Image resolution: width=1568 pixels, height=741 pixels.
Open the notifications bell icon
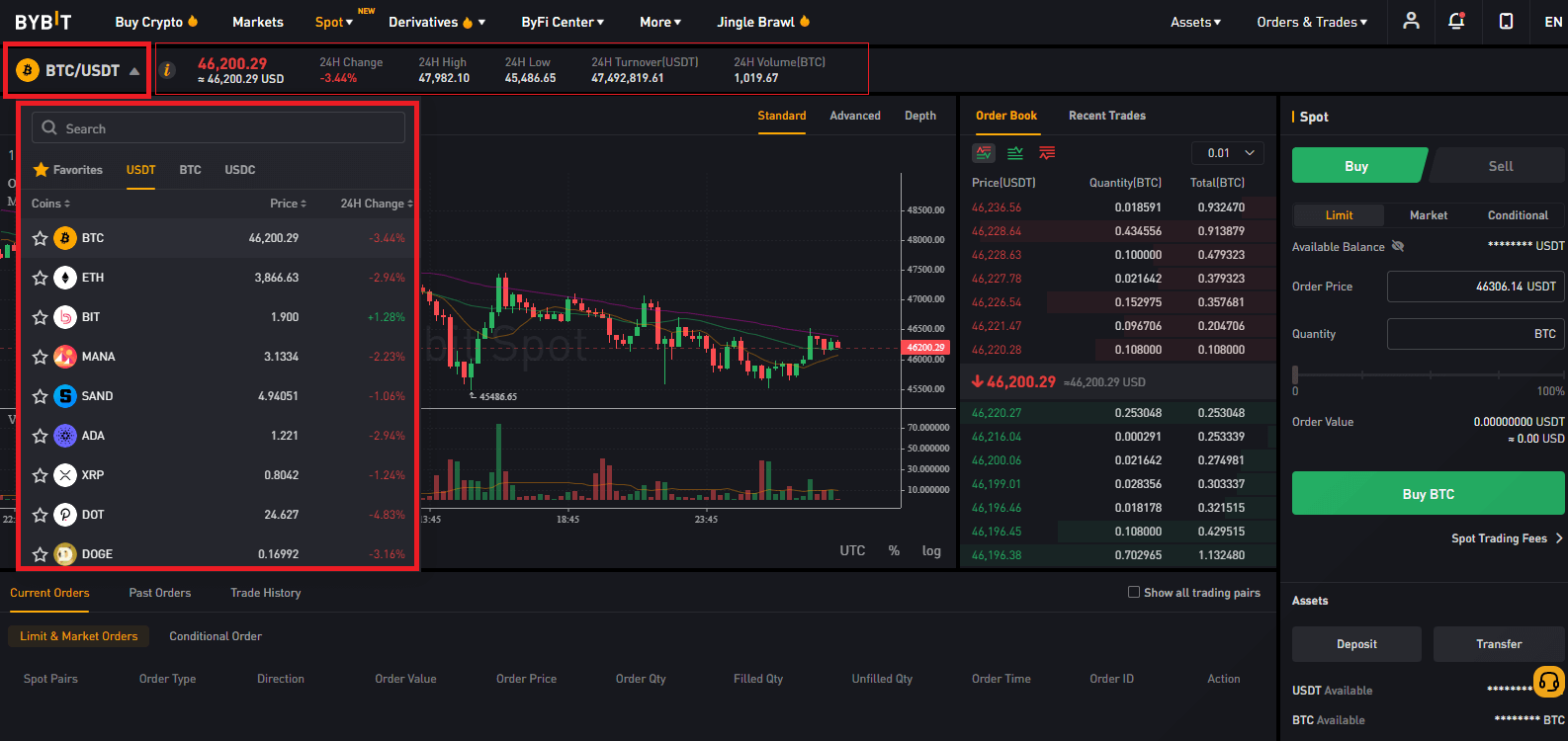[1456, 21]
